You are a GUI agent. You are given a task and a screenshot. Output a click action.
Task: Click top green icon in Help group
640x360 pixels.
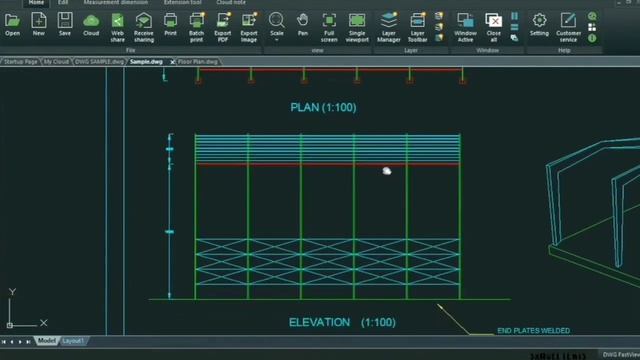coord(592,16)
